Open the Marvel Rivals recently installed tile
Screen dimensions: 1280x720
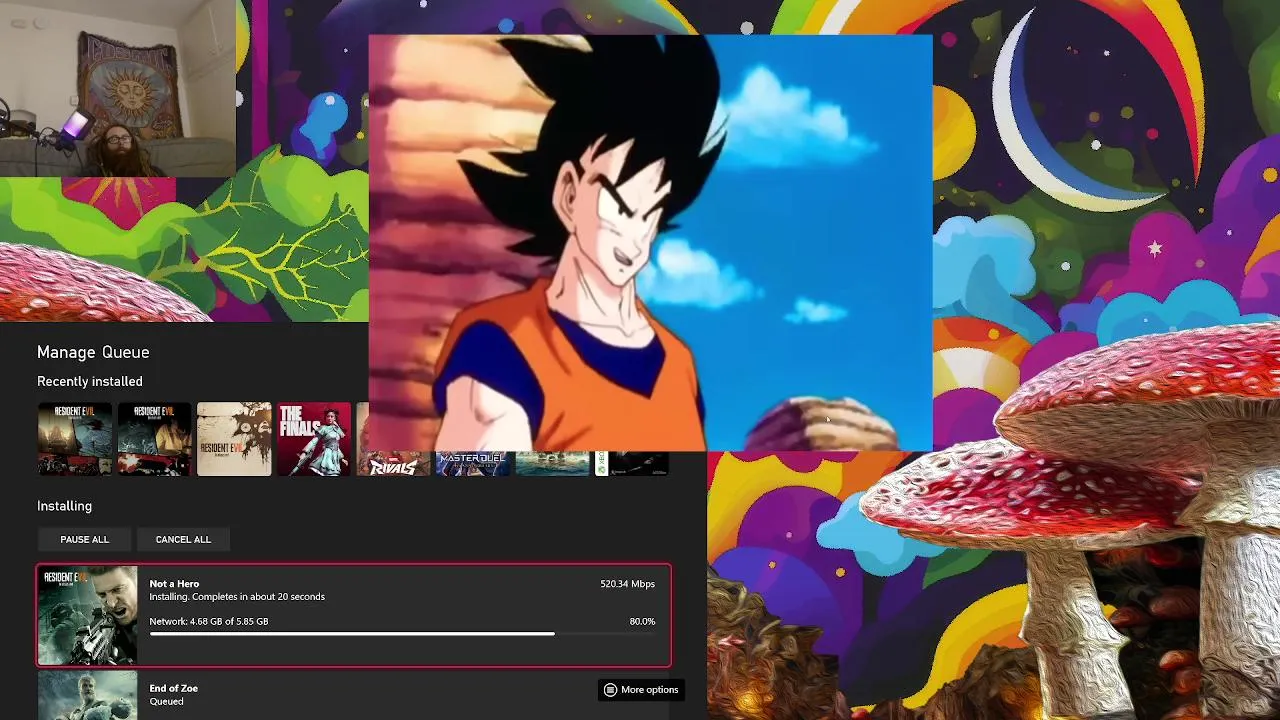pyautogui.click(x=393, y=464)
